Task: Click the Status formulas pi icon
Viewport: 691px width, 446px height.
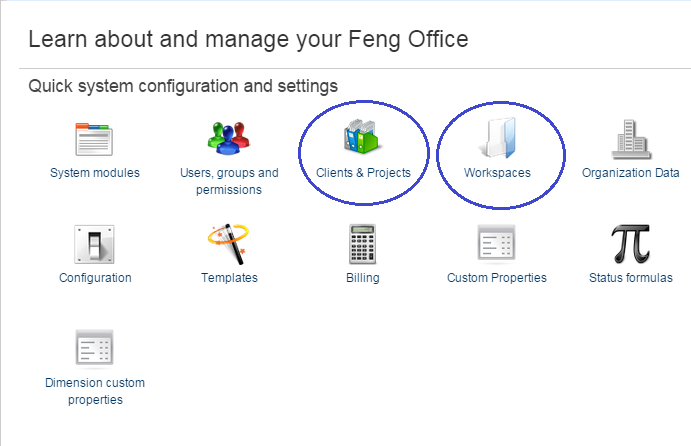Action: [631, 244]
